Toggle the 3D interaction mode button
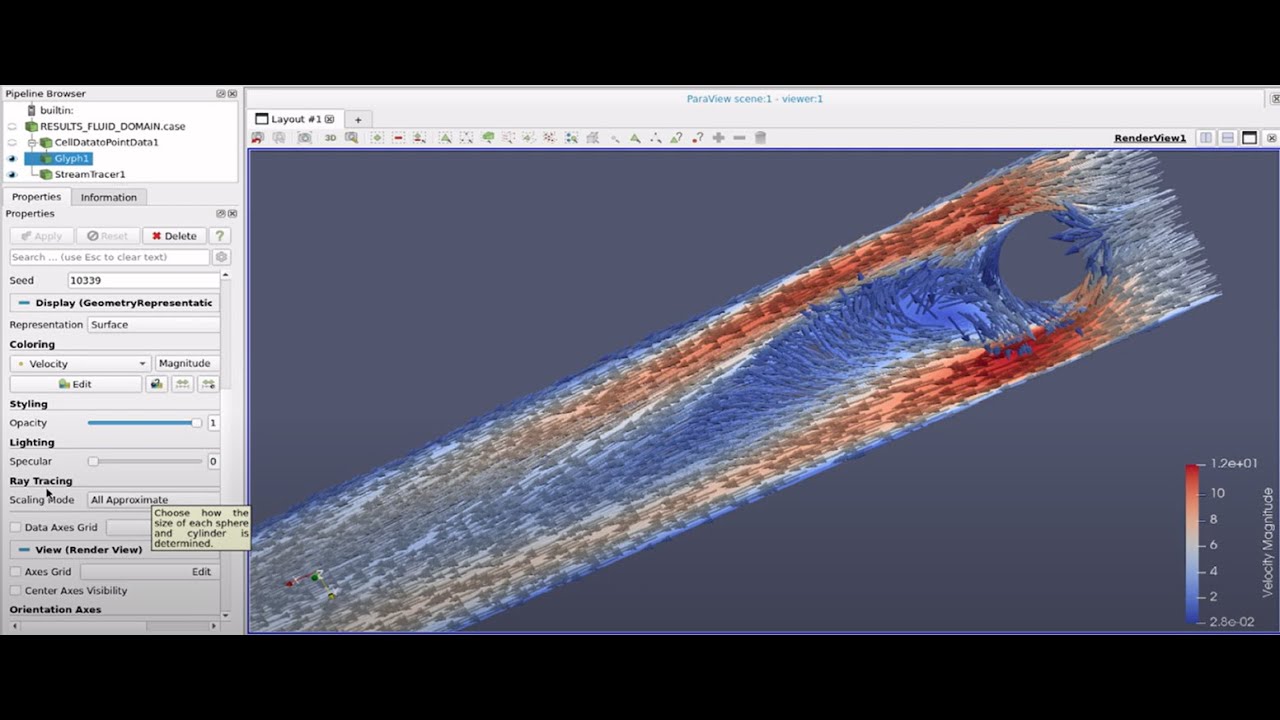 coord(330,138)
